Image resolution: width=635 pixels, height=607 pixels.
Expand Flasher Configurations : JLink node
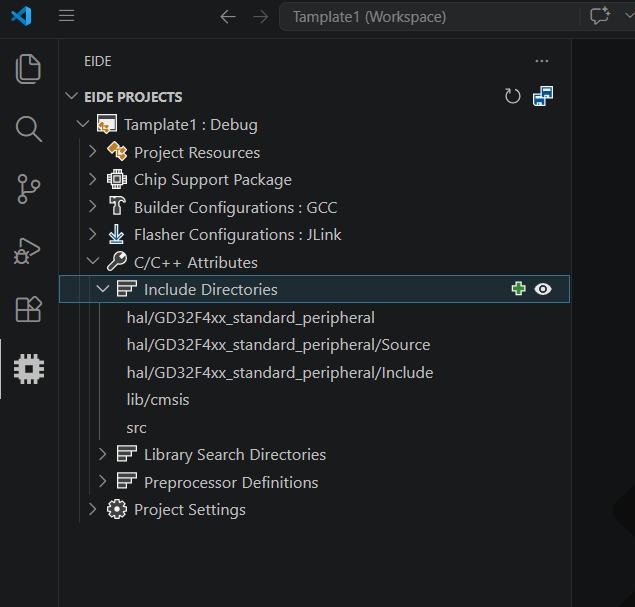93,234
